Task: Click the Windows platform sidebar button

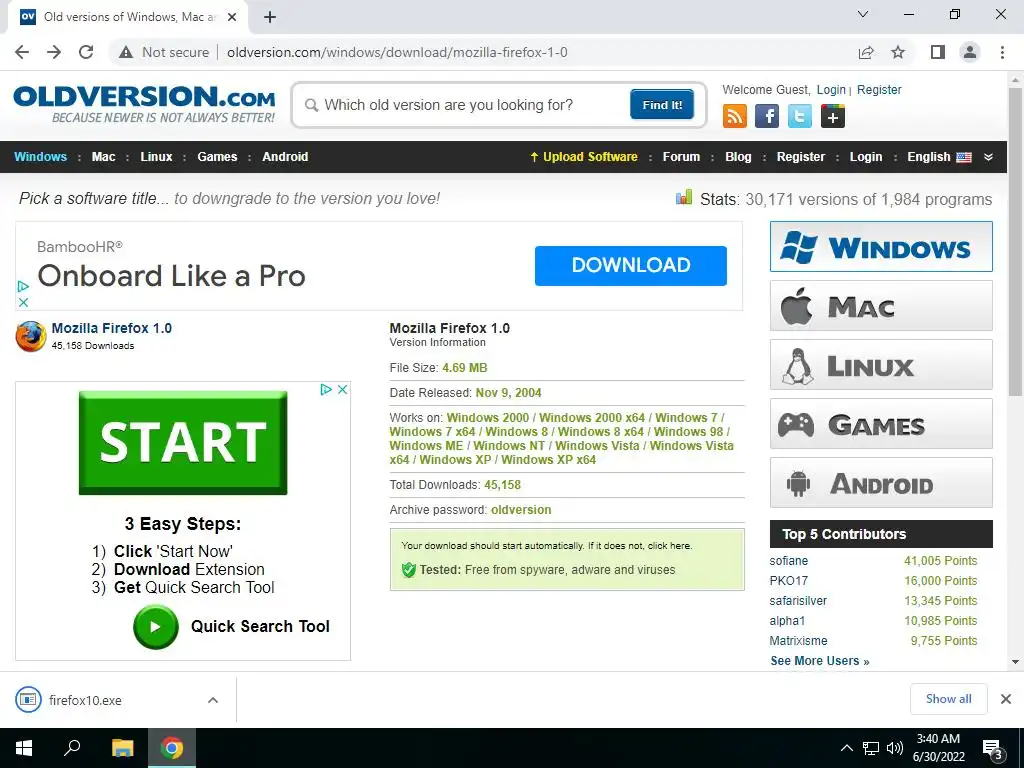Action: click(881, 247)
